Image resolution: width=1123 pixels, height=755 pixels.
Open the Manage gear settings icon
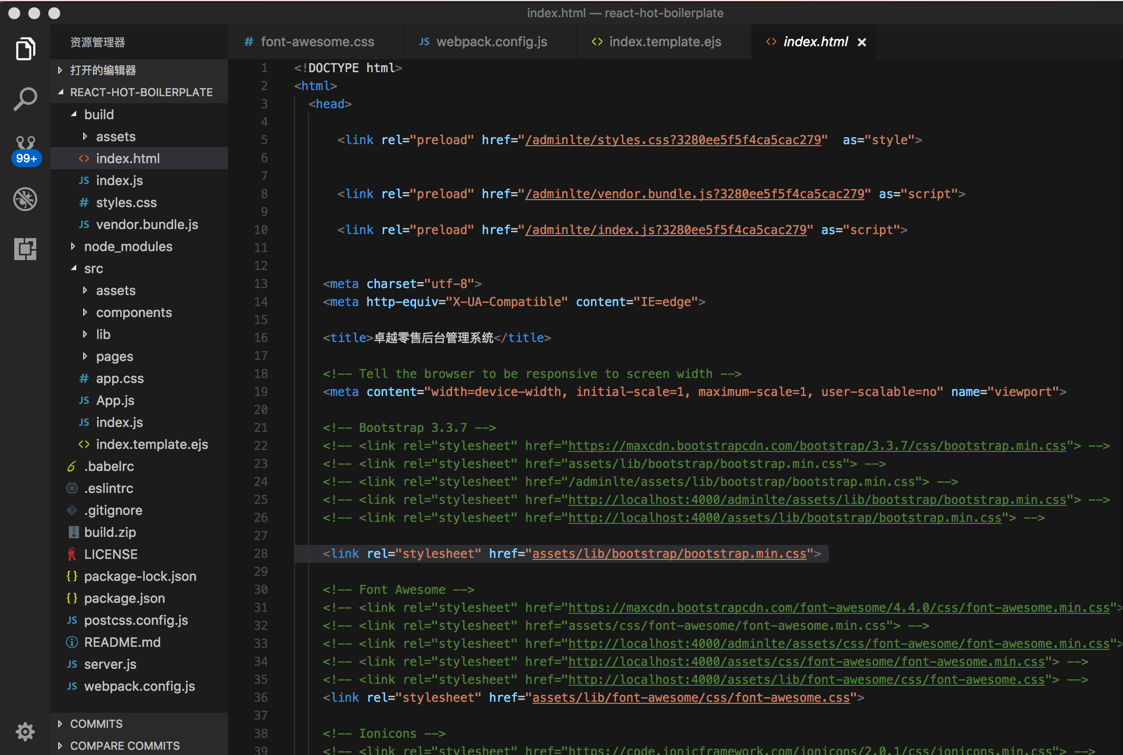click(25, 731)
